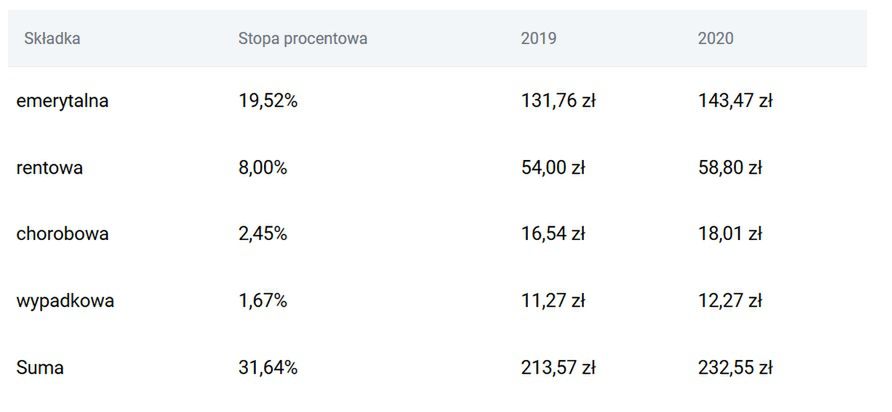The height and width of the screenshot is (412, 892).
Task: Click the 232,55 zł total cell
Action: (x=735, y=367)
